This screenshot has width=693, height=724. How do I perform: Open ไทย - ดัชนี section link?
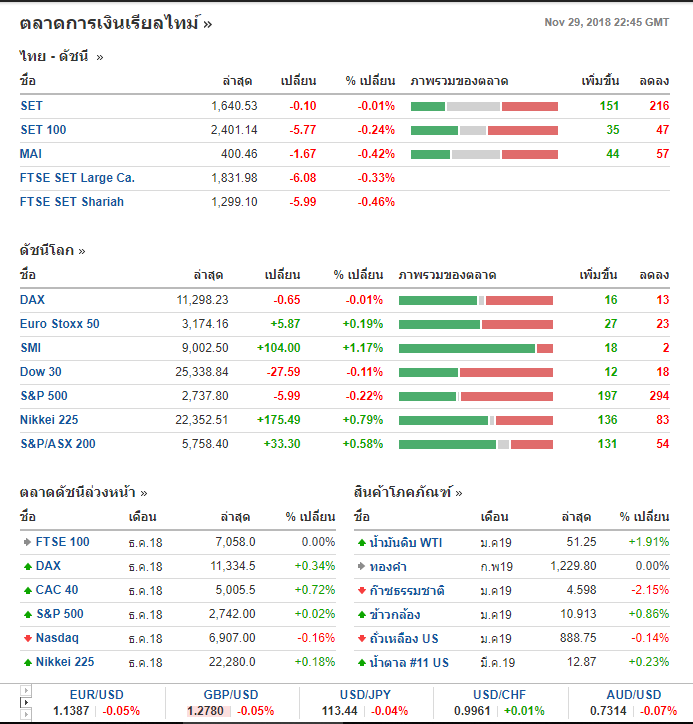point(61,56)
